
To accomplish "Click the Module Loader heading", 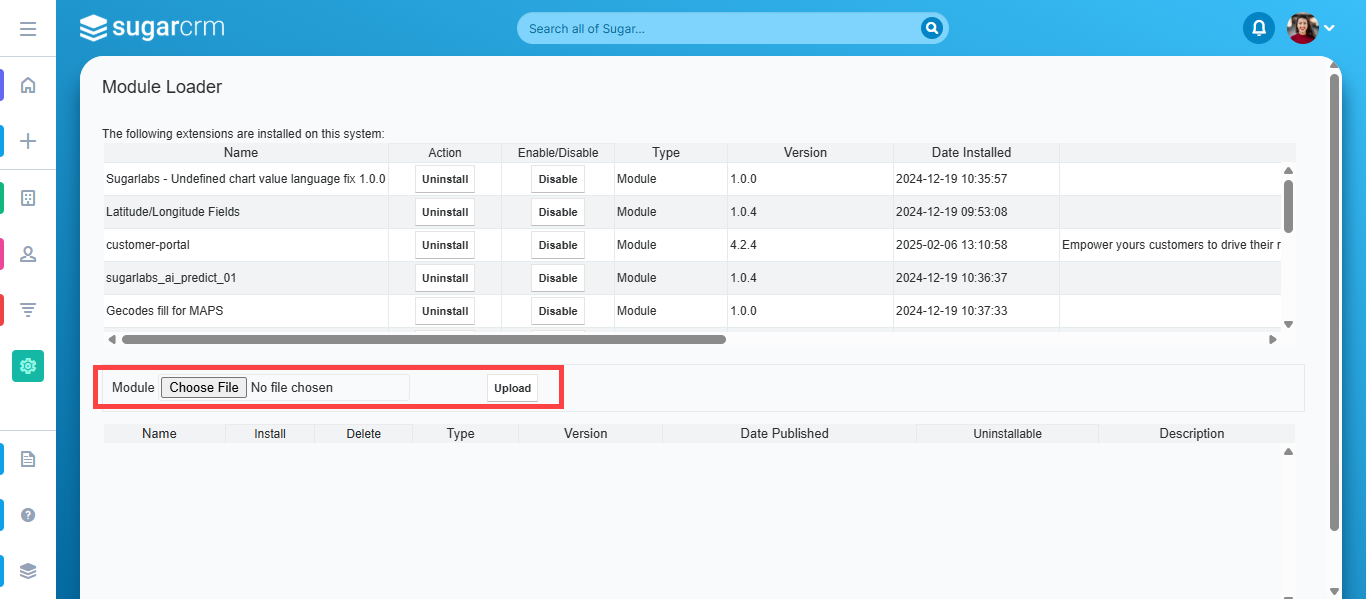I will click(162, 87).
